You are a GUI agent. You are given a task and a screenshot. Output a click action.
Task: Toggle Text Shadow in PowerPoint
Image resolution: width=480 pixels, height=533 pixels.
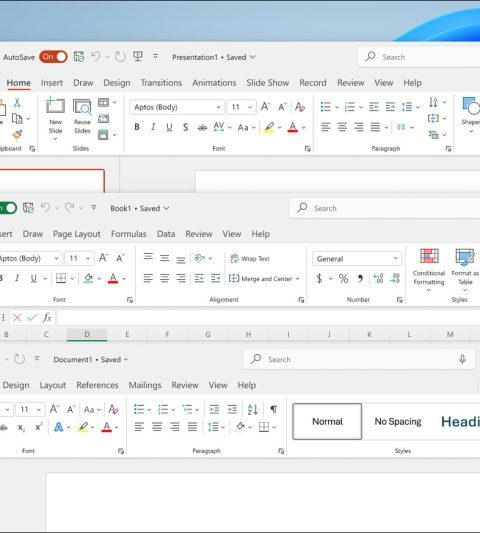pos(185,127)
